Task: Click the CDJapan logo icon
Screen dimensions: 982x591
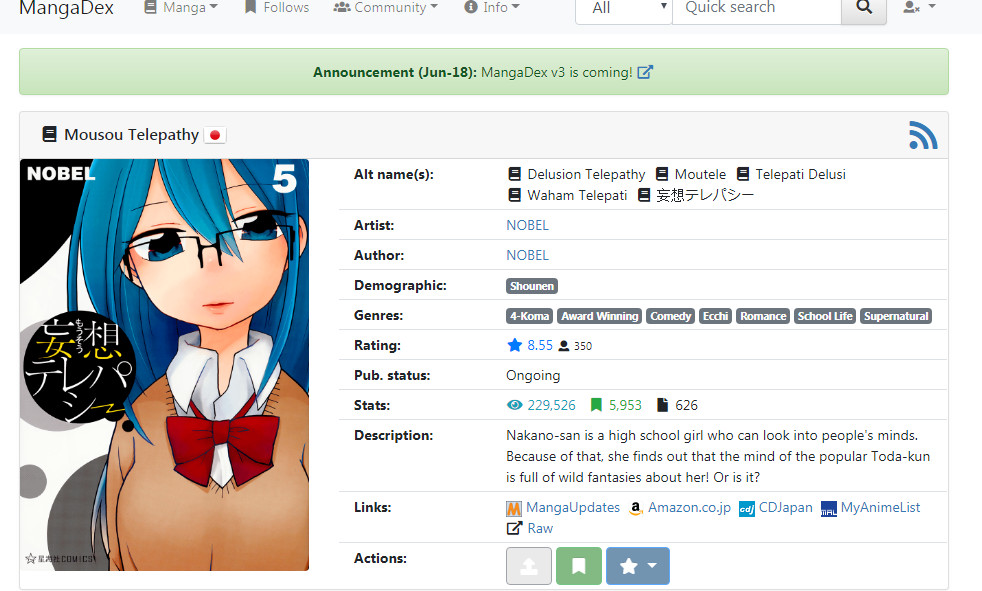Action: (x=747, y=509)
